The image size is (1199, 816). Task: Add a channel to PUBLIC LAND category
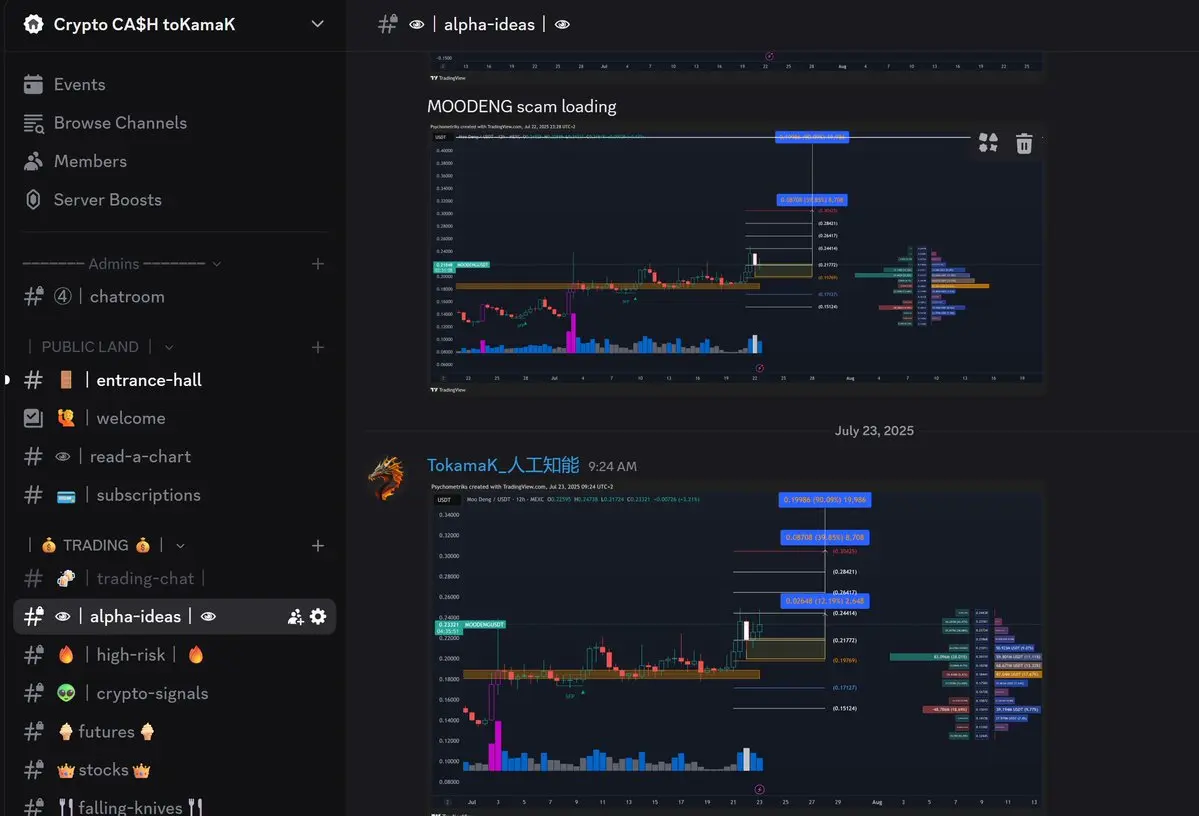click(318, 347)
